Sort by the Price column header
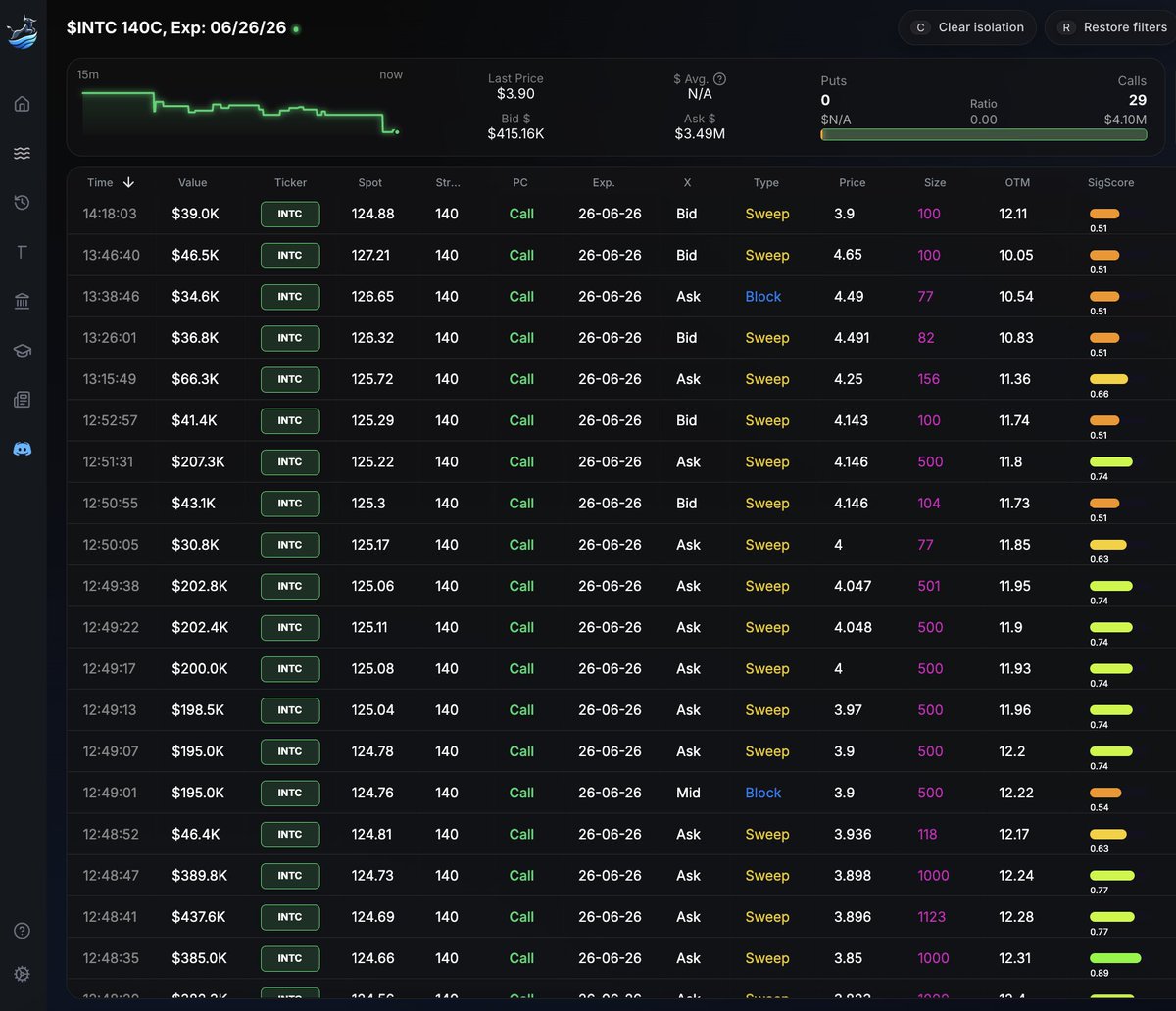 click(x=853, y=182)
